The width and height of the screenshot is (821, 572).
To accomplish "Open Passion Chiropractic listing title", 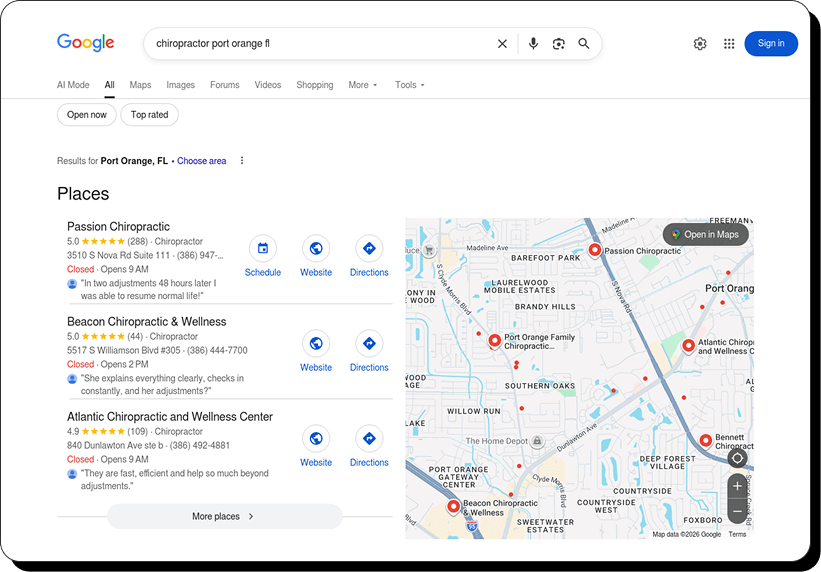I will [118, 227].
